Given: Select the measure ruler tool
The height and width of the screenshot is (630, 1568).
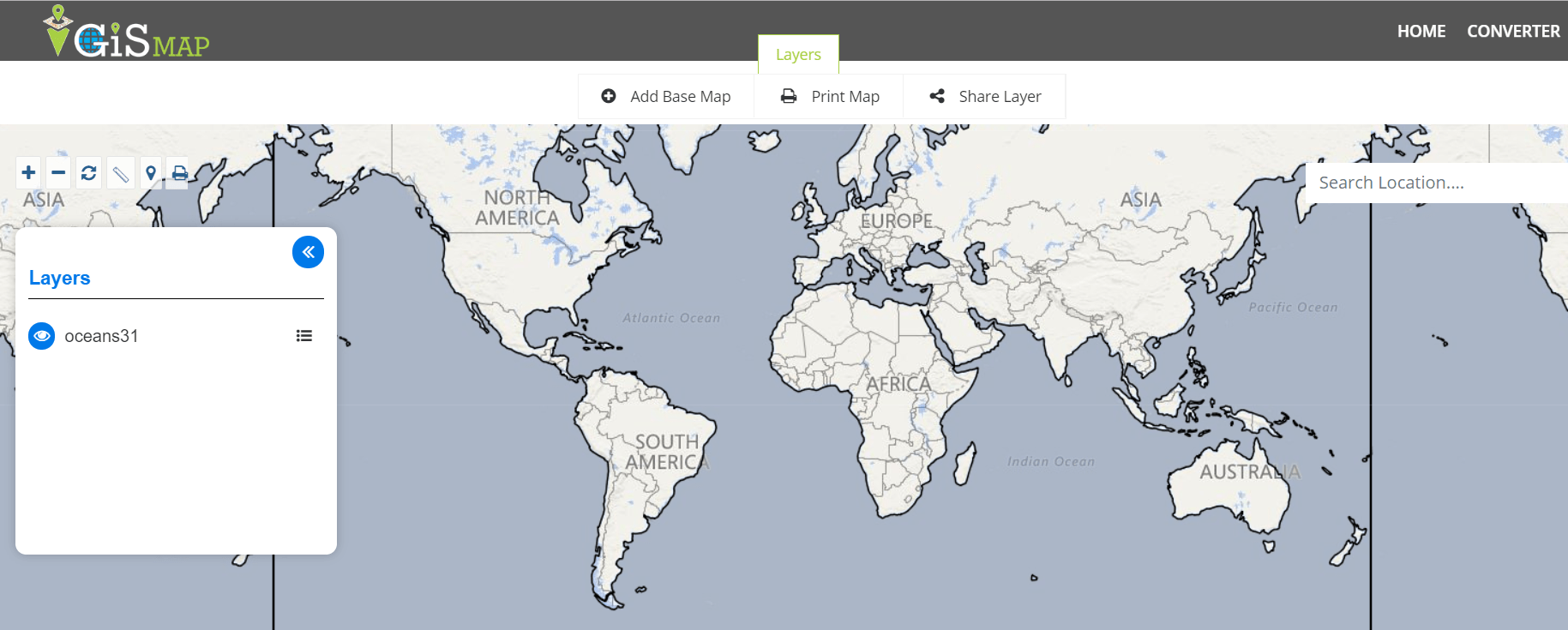Looking at the screenshot, I should point(121,174).
